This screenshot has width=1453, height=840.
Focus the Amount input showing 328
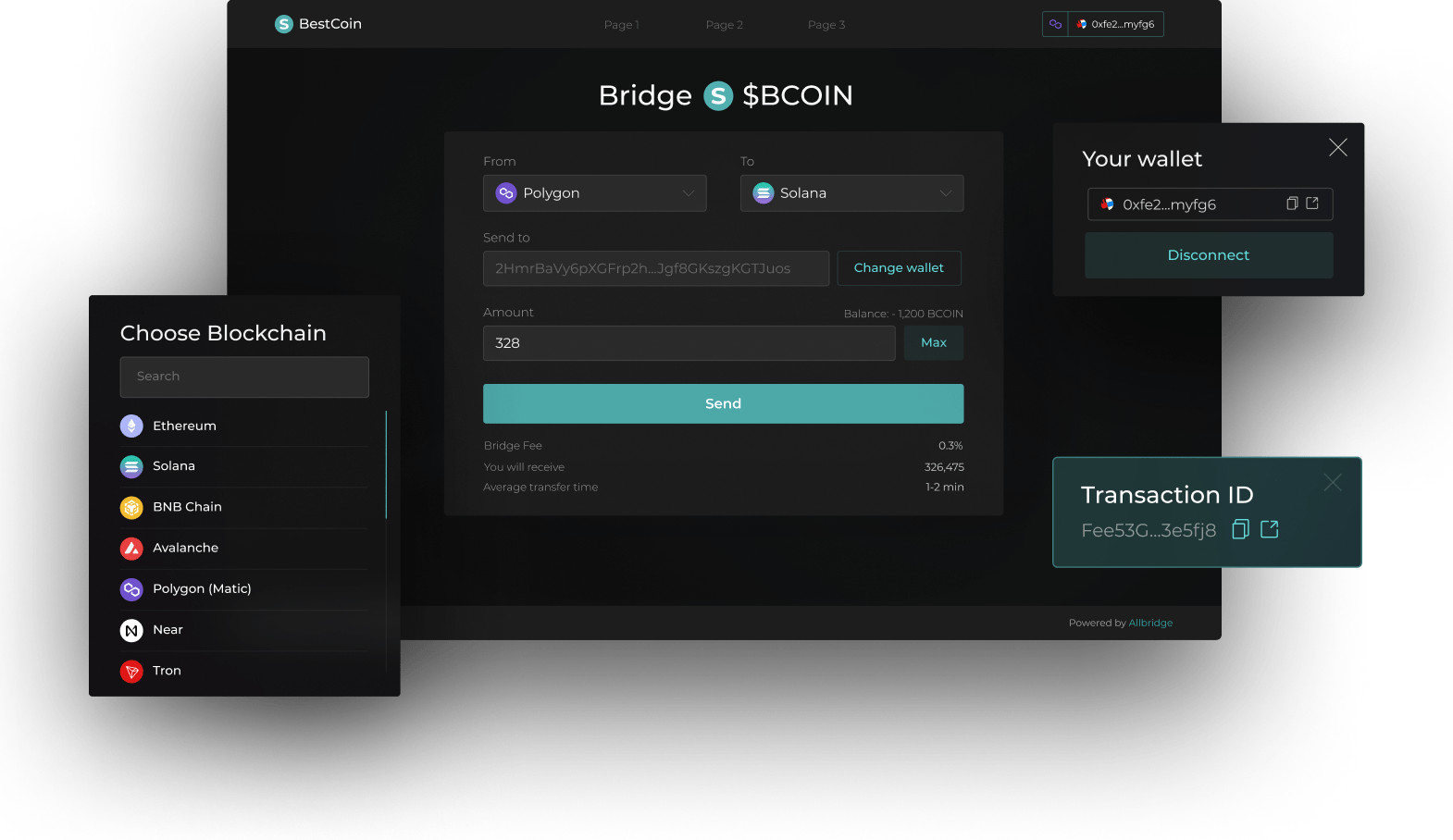(689, 343)
